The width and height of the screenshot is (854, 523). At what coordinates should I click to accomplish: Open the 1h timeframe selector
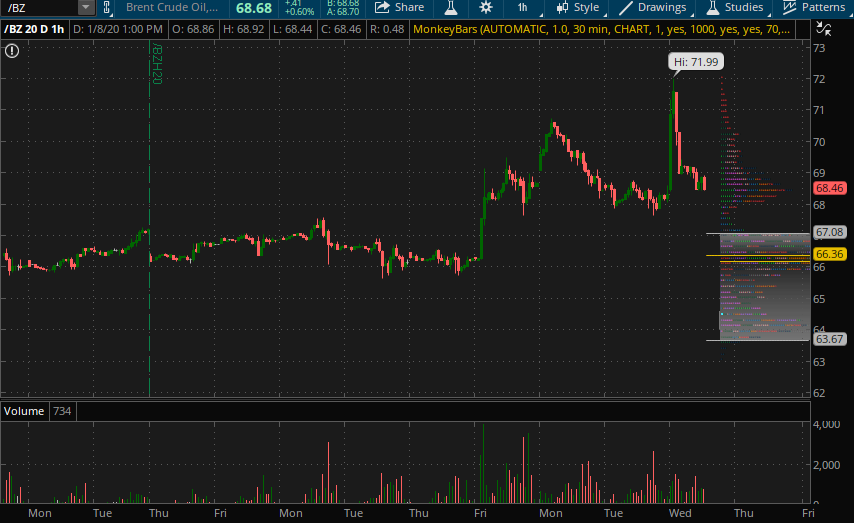point(522,8)
